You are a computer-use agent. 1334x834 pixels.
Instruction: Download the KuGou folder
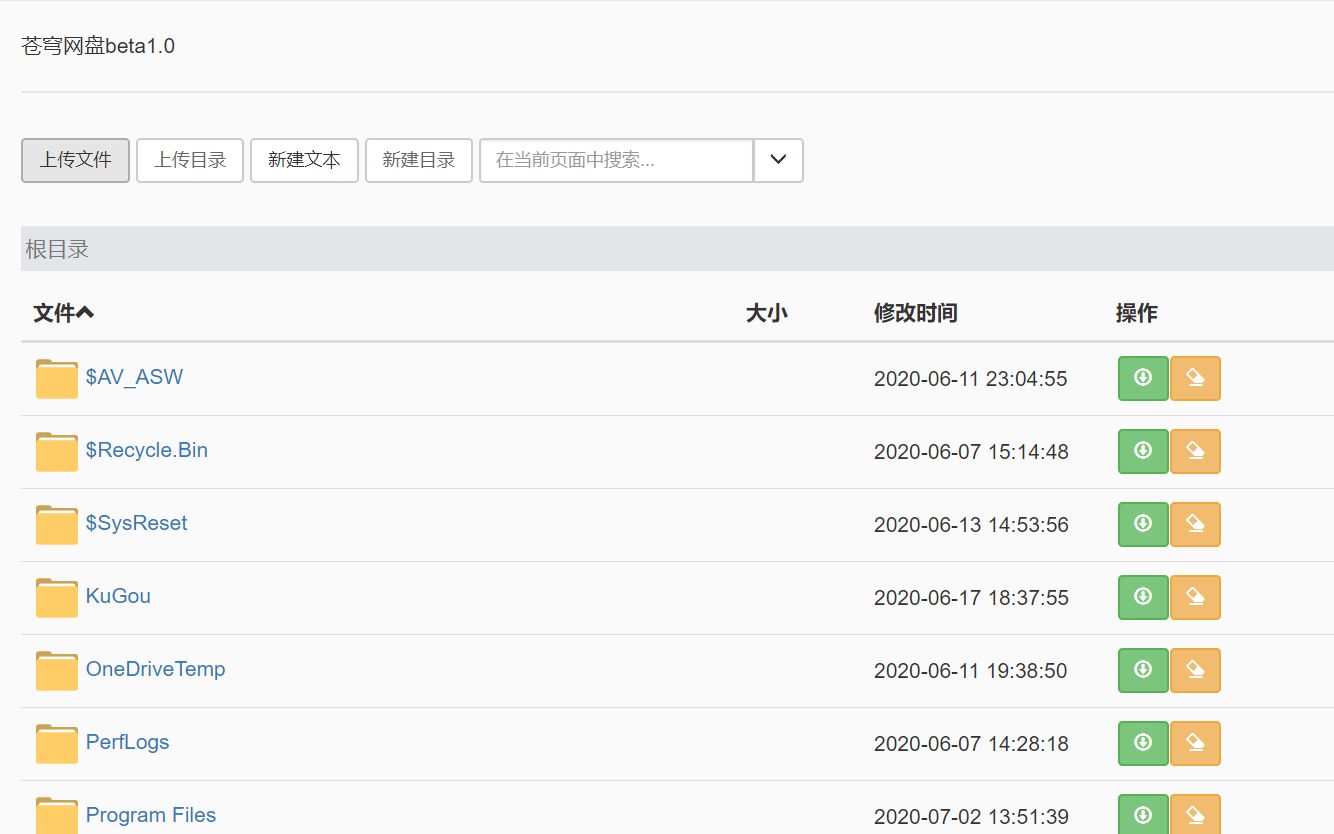[x=1143, y=597]
